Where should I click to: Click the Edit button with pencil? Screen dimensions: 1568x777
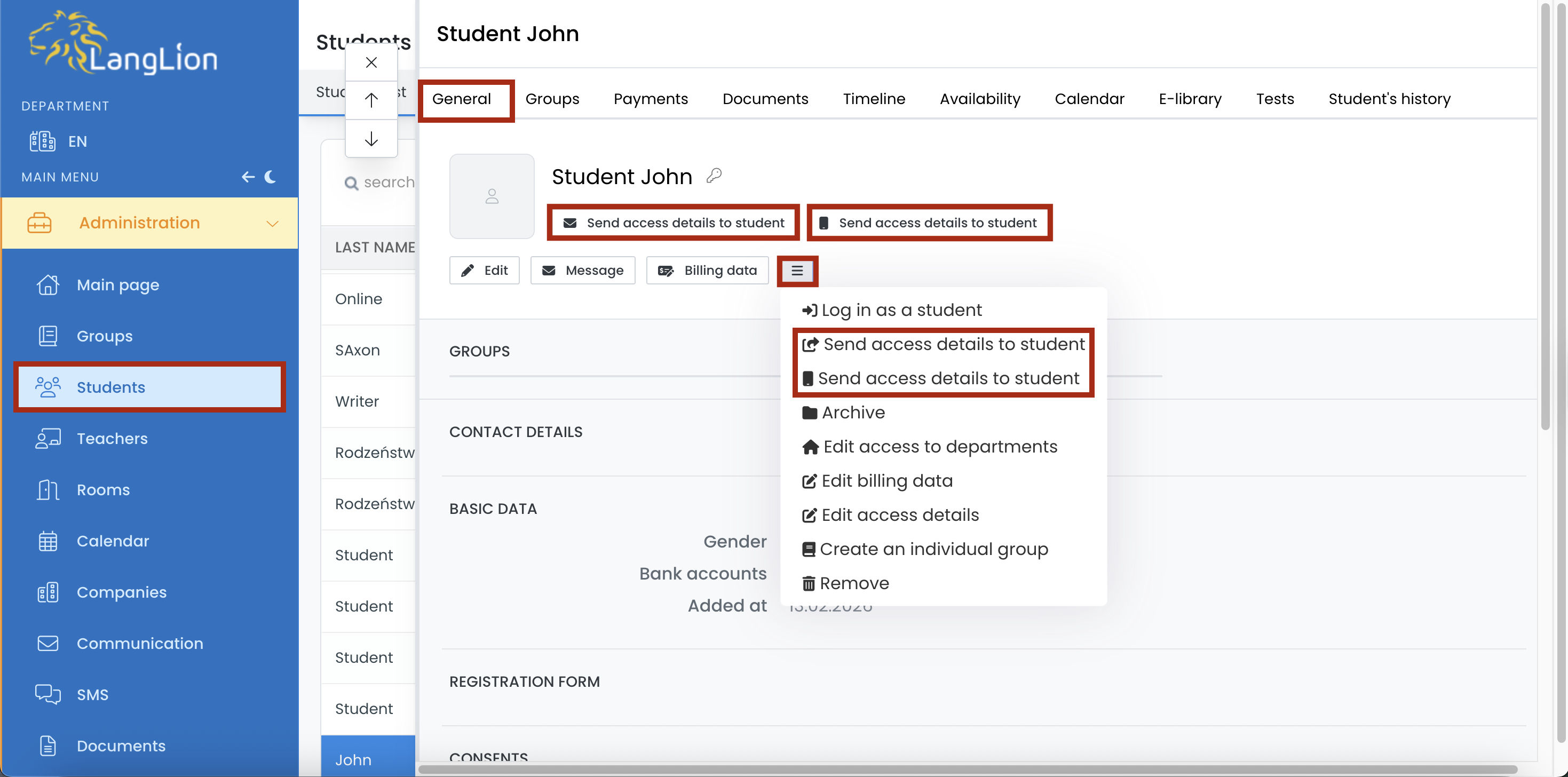484,271
